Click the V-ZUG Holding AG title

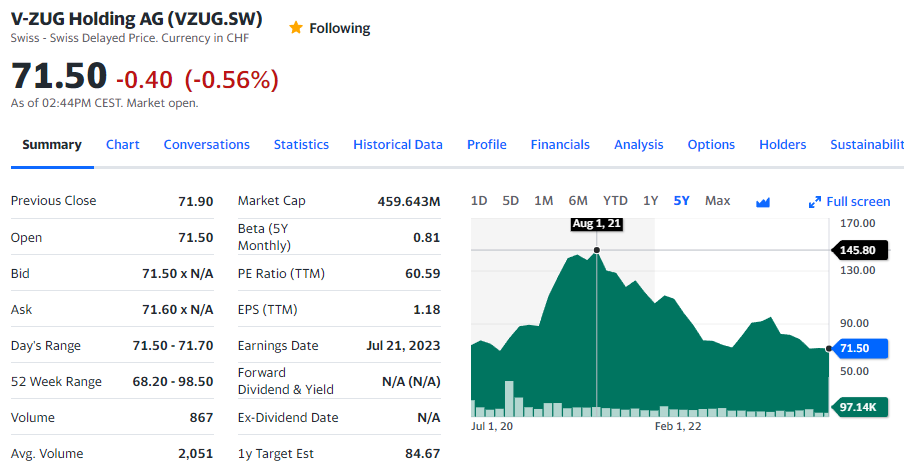click(137, 19)
